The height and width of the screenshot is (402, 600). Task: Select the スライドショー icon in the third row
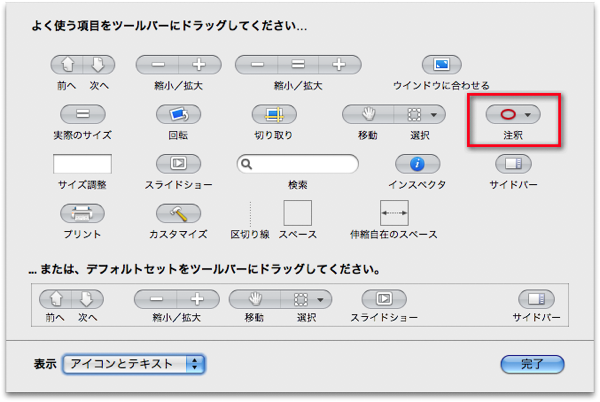point(178,163)
